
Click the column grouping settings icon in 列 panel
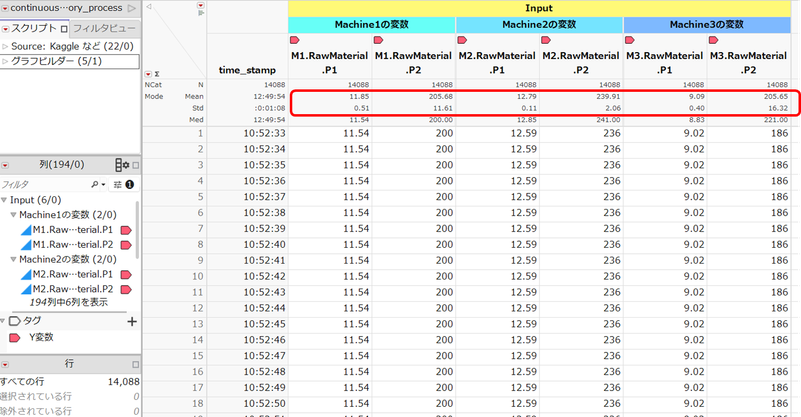coord(122,165)
